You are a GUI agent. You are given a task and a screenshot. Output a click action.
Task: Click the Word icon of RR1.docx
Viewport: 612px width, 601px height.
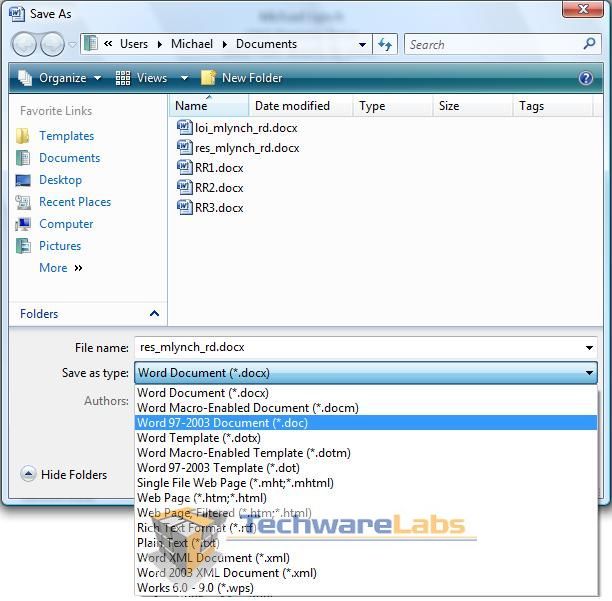(184, 167)
